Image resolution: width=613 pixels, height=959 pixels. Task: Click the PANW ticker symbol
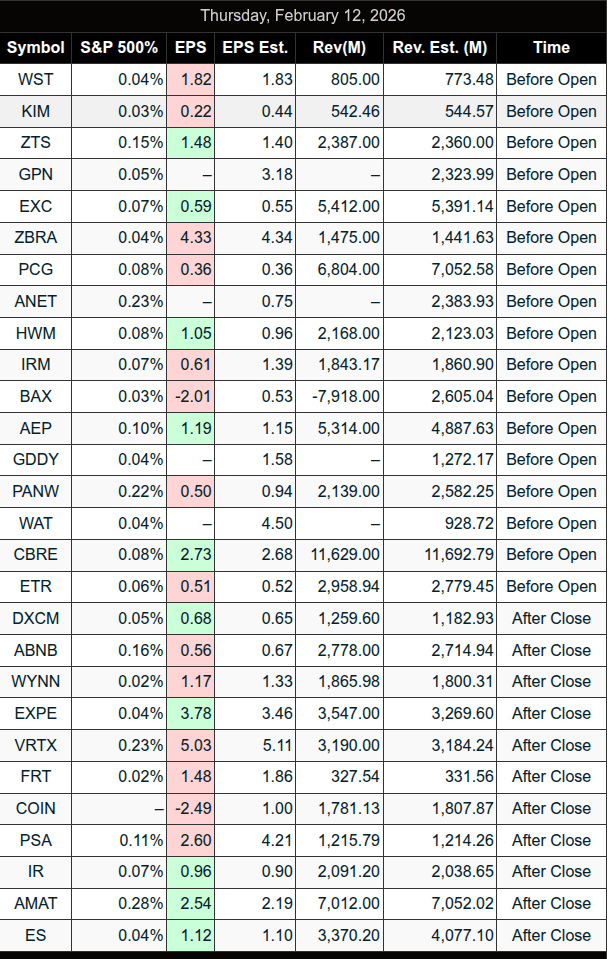coord(36,491)
